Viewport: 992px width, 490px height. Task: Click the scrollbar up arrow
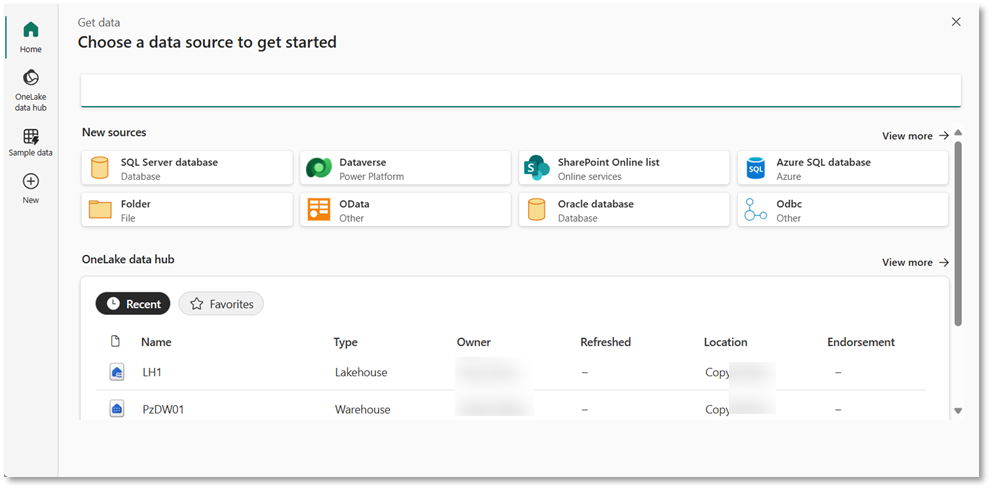tap(958, 133)
